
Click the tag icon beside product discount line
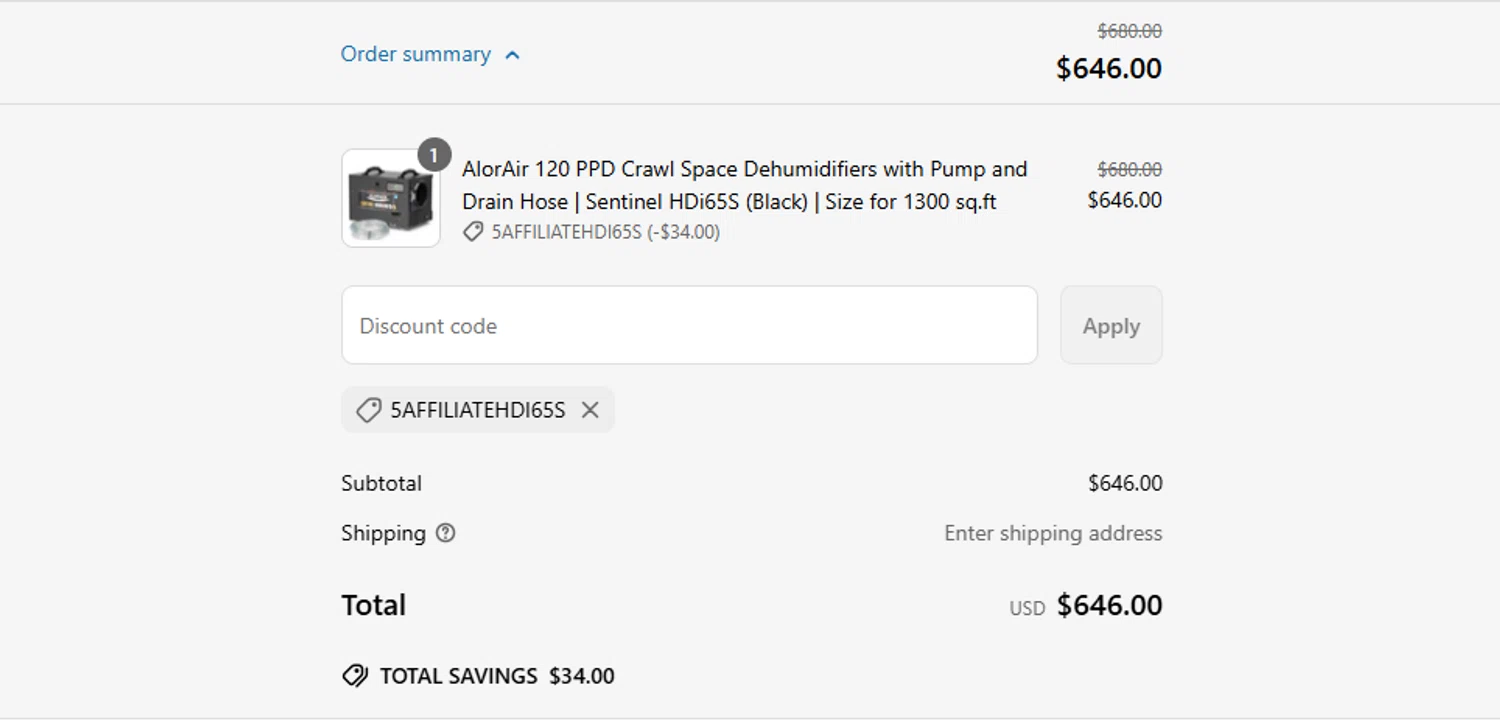click(x=473, y=232)
